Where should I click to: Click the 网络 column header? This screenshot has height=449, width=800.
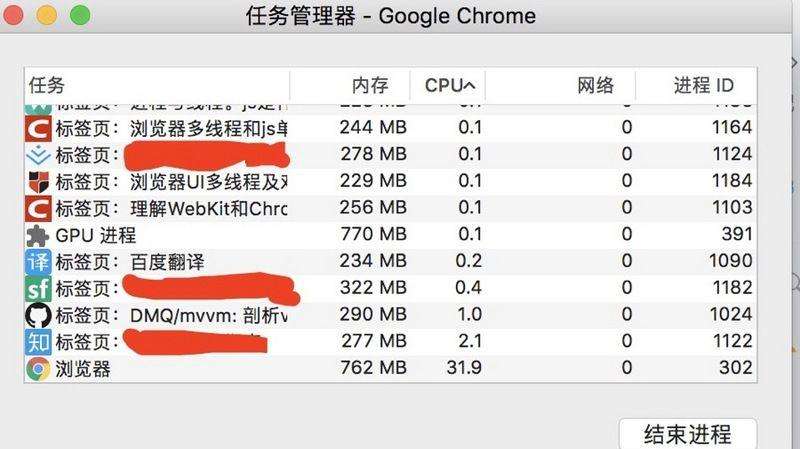(595, 85)
